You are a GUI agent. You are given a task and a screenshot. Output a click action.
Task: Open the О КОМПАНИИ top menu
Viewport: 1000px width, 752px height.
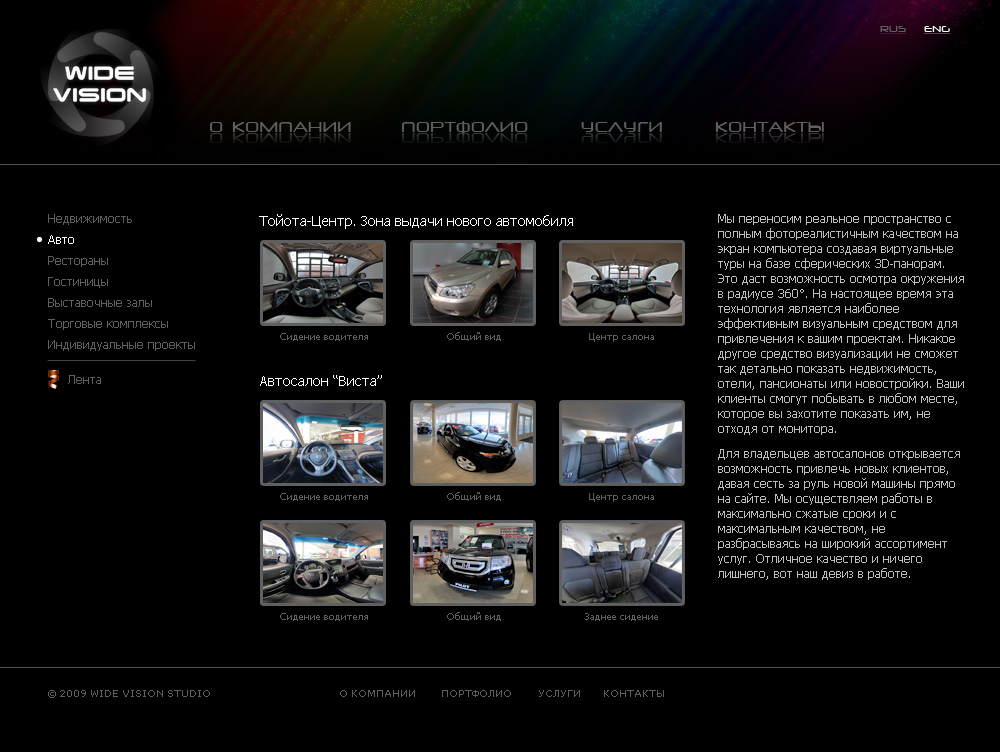pyautogui.click(x=281, y=128)
